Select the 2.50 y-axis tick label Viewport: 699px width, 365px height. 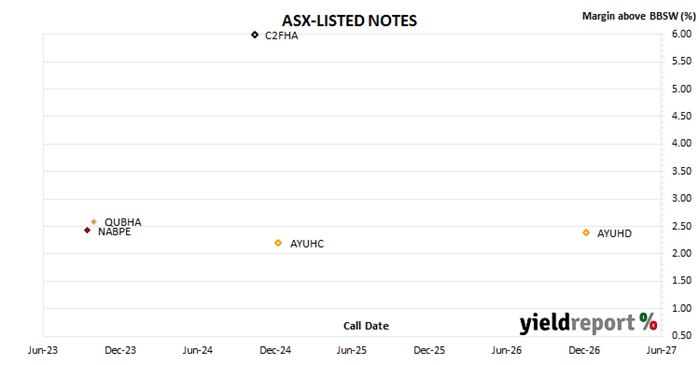point(682,226)
